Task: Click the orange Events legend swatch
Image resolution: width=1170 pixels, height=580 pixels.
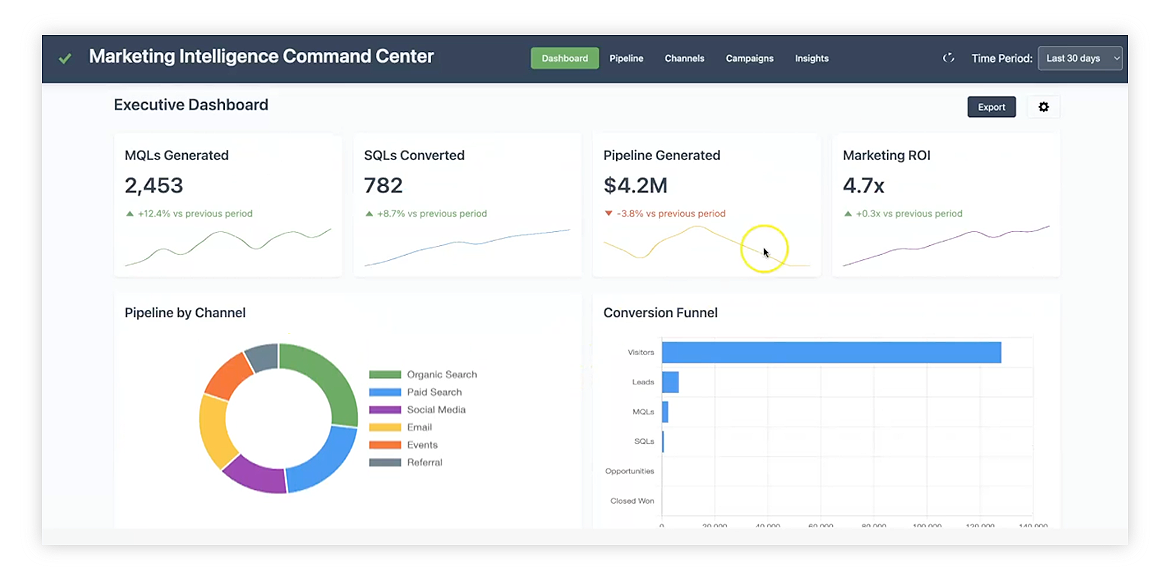Action: pyautogui.click(x=385, y=445)
